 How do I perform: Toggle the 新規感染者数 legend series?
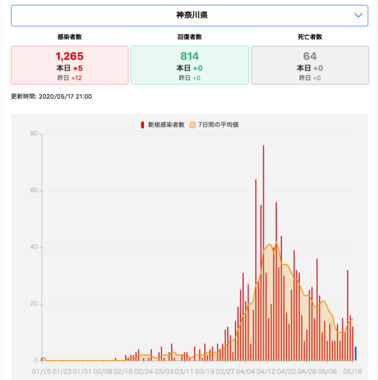tap(162, 125)
